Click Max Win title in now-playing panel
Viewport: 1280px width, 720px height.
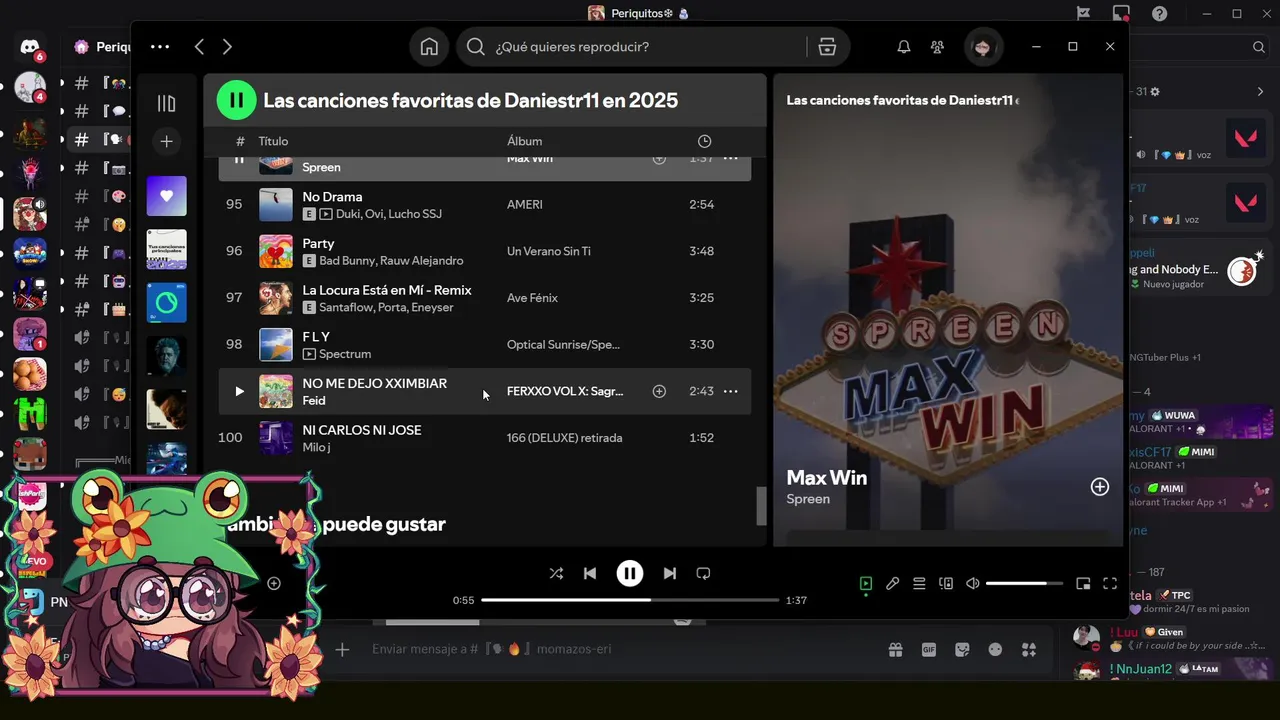[826, 478]
